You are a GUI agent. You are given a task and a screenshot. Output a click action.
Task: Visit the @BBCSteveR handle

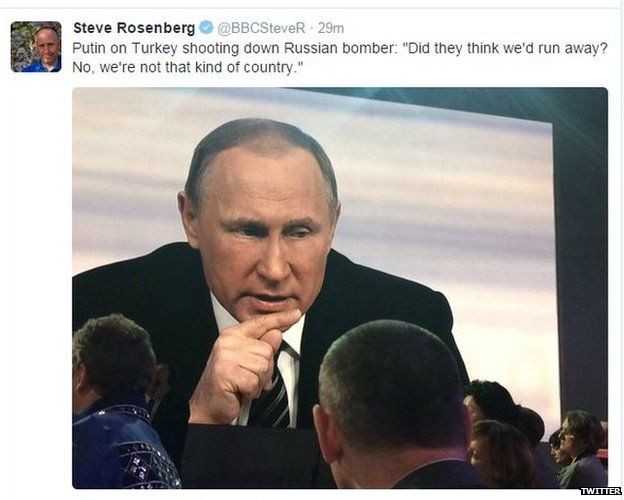(x=261, y=28)
